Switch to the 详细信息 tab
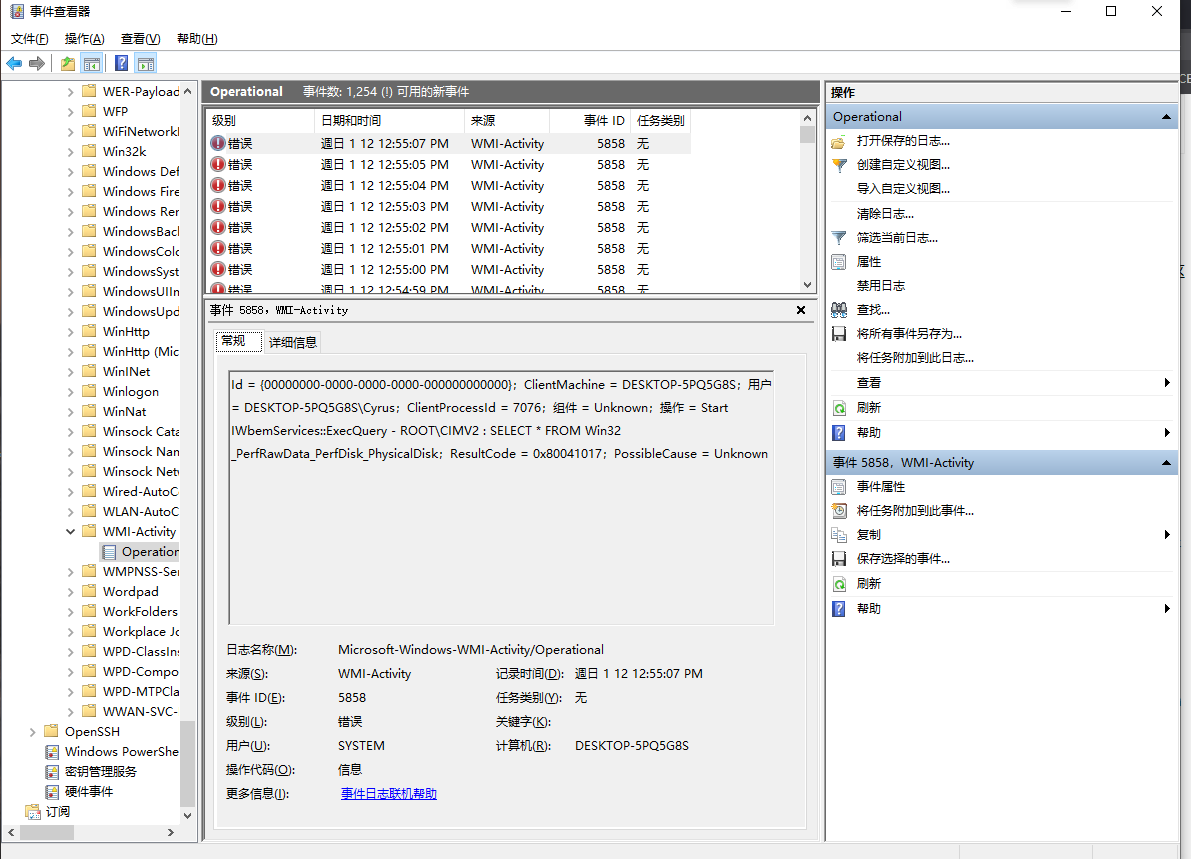The width and height of the screenshot is (1191, 859). [293, 342]
